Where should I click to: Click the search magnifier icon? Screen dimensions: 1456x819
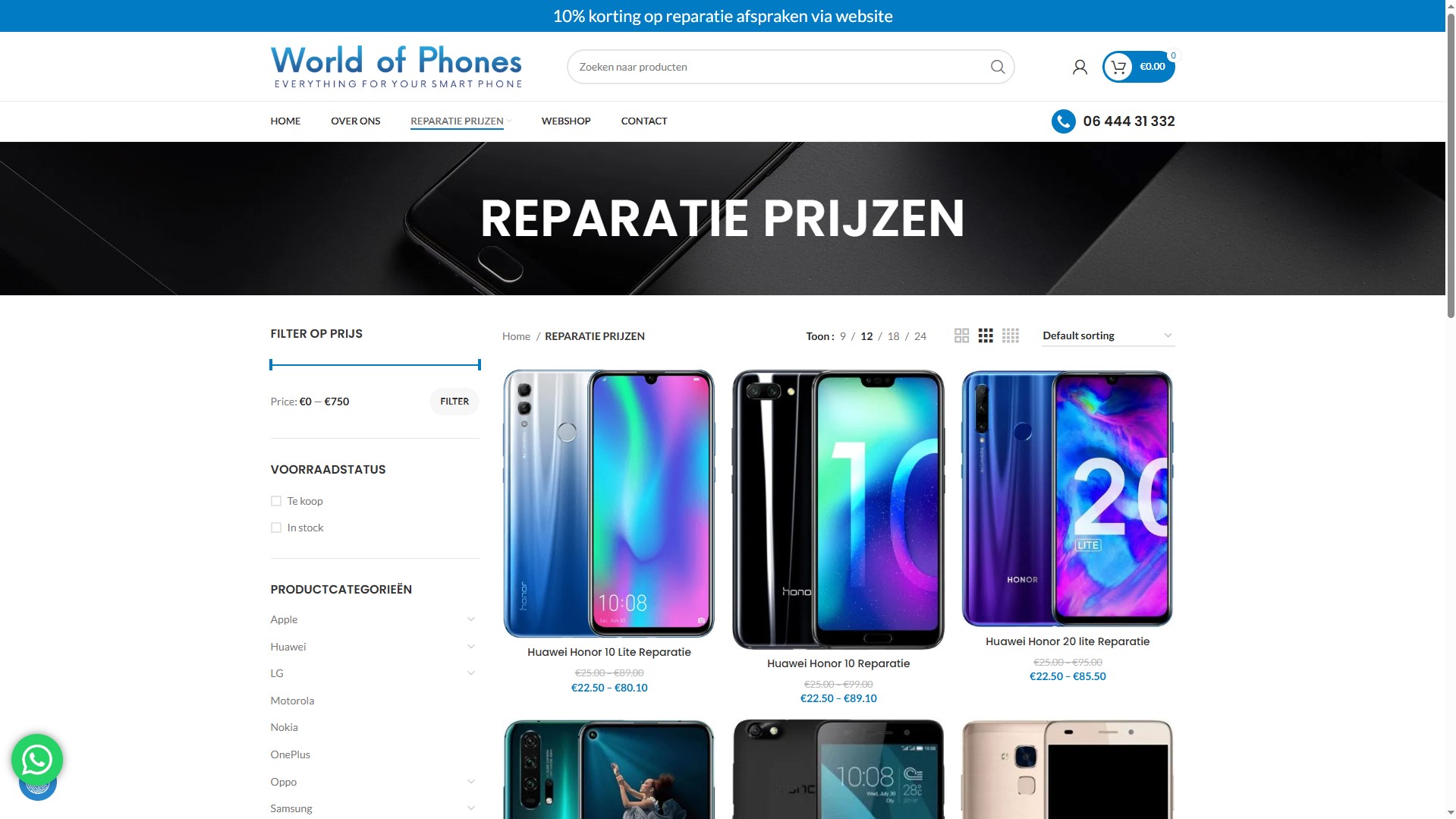coord(997,67)
